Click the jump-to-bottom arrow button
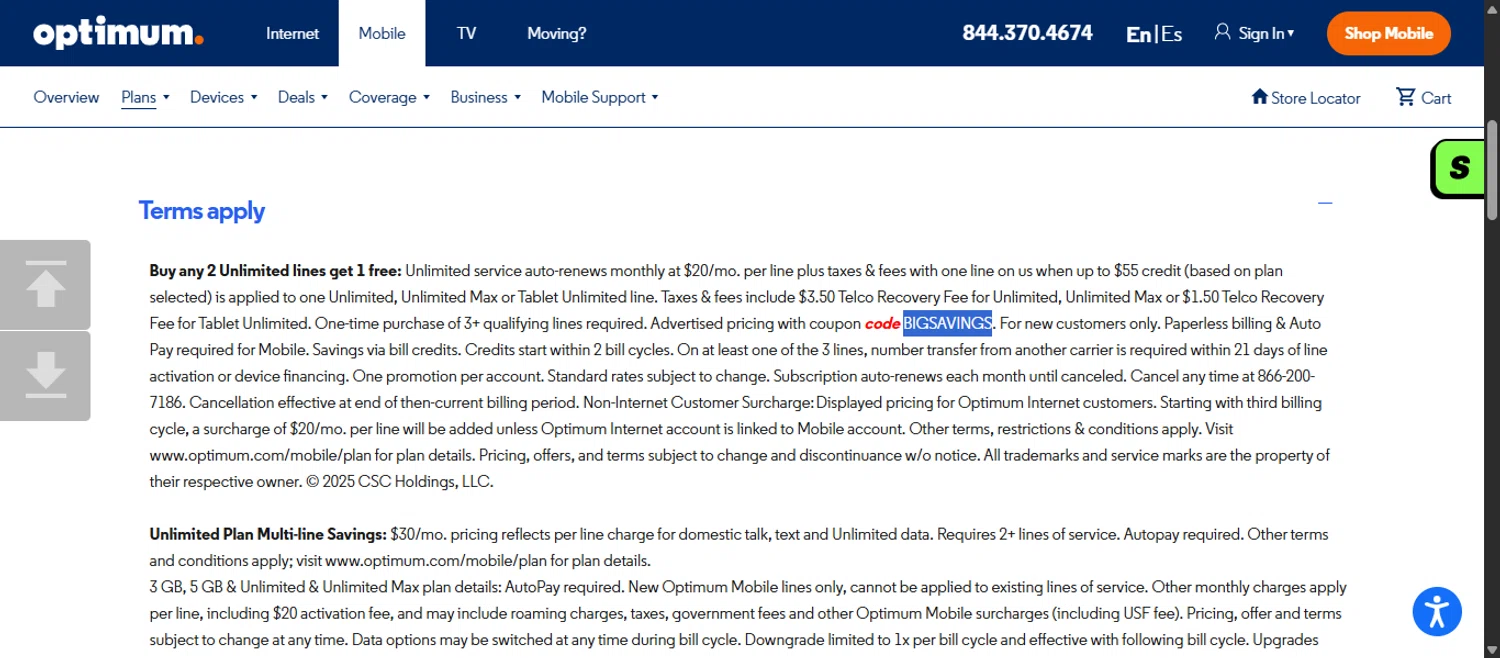The width and height of the screenshot is (1500, 658). click(x=45, y=376)
